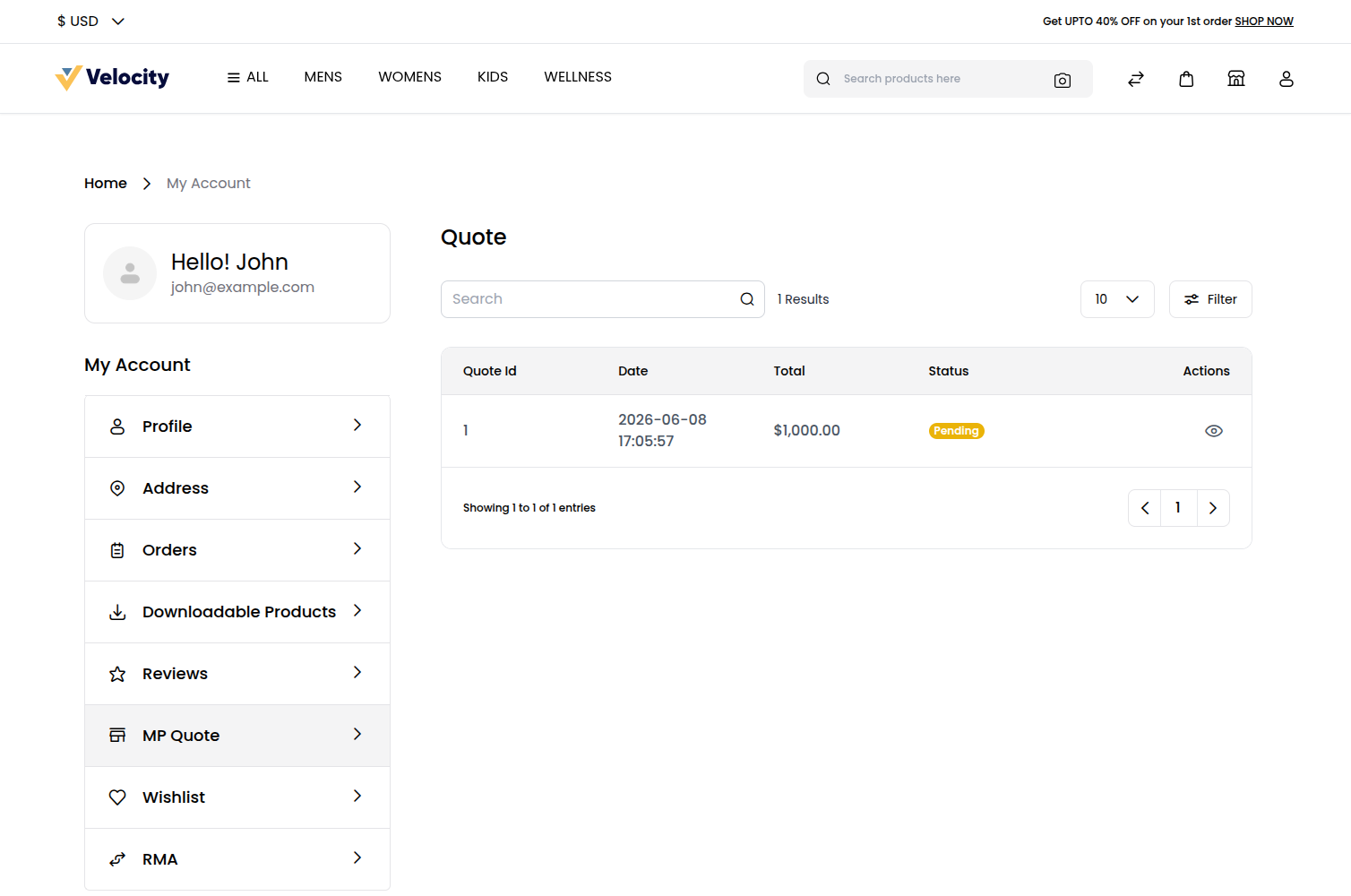Viewport: 1351px width, 896px height.
Task: Click the $1,000.00 total cell
Action: coord(807,431)
